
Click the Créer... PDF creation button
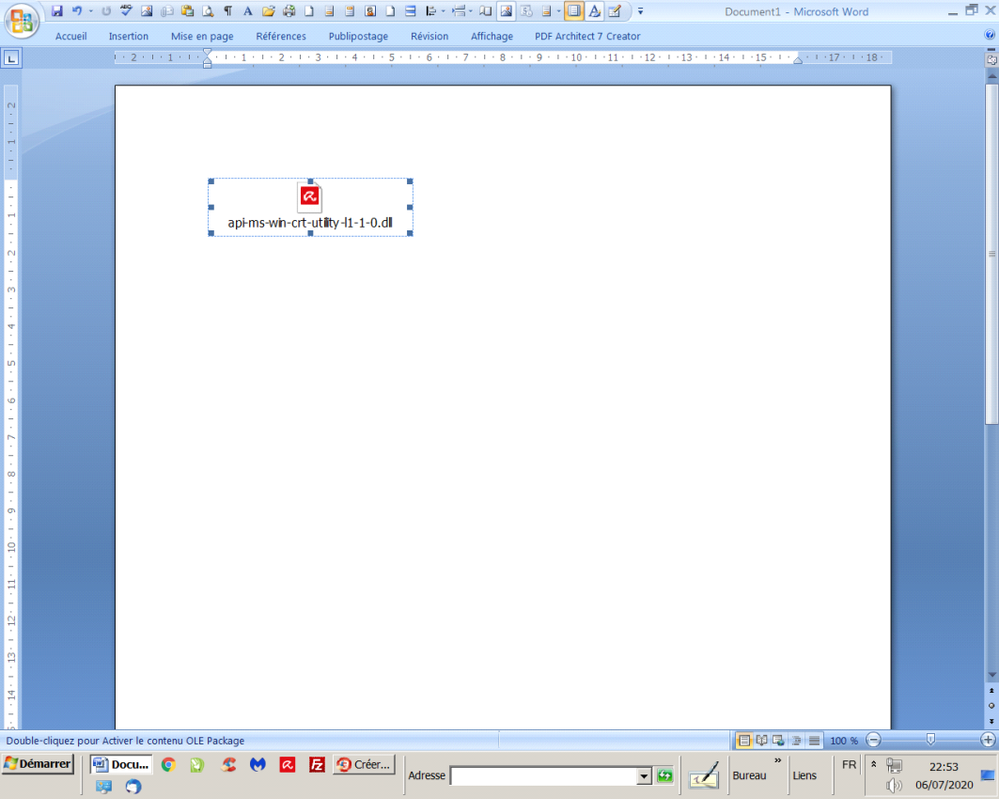pos(363,764)
